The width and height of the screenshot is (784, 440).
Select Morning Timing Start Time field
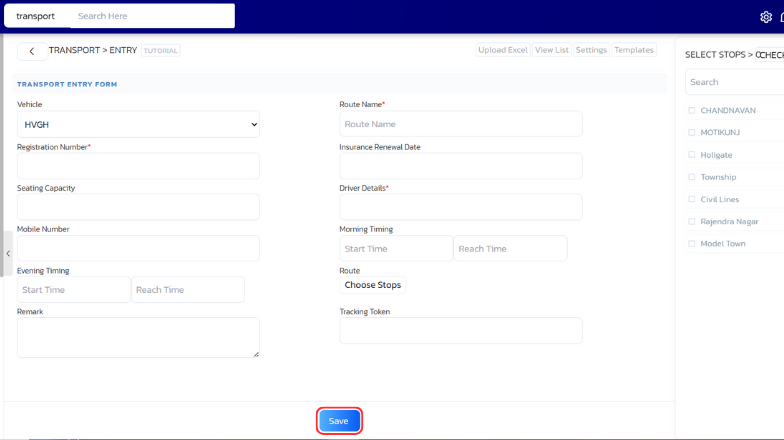396,248
